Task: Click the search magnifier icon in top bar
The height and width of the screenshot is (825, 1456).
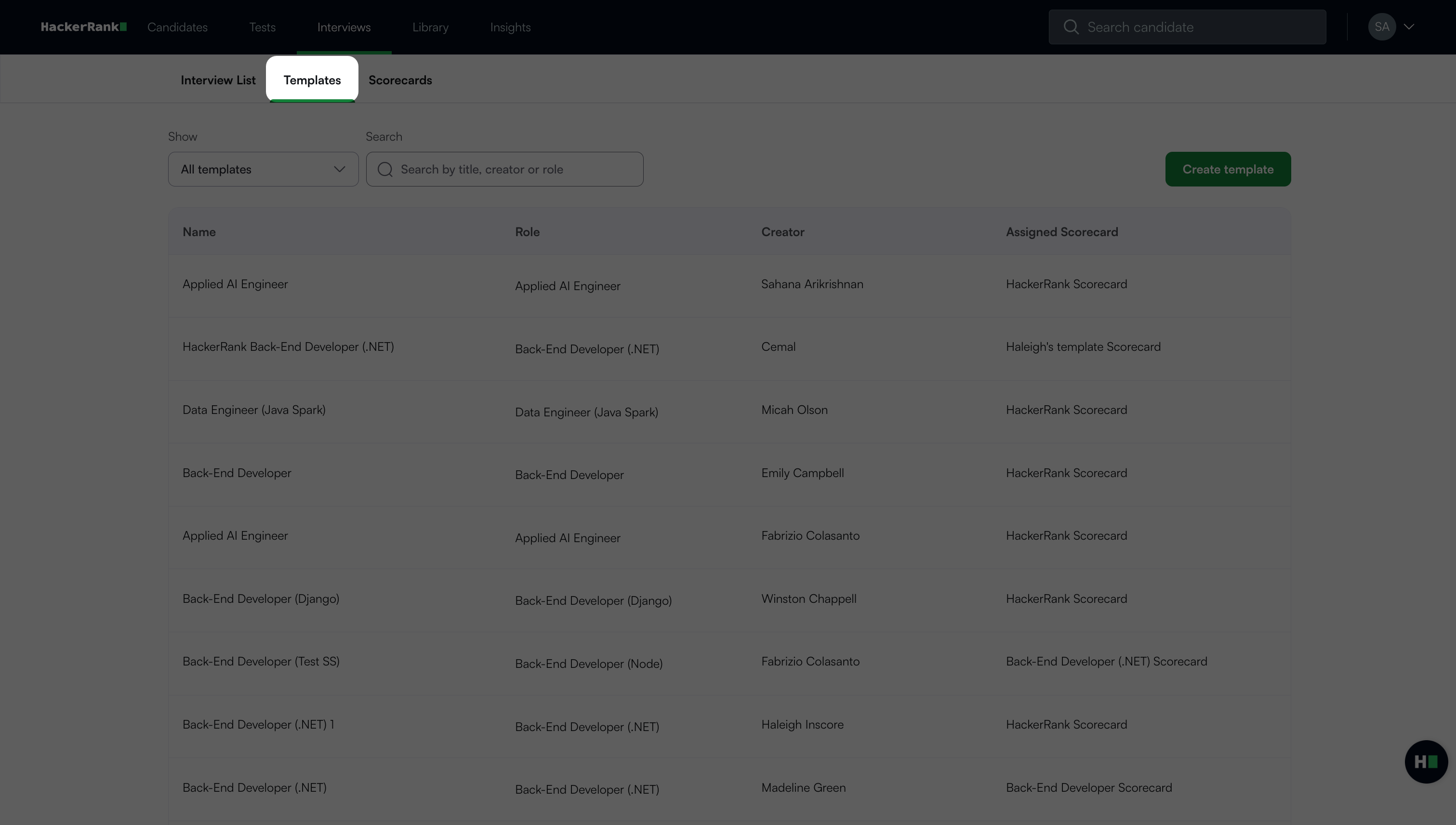Action: [x=1070, y=27]
